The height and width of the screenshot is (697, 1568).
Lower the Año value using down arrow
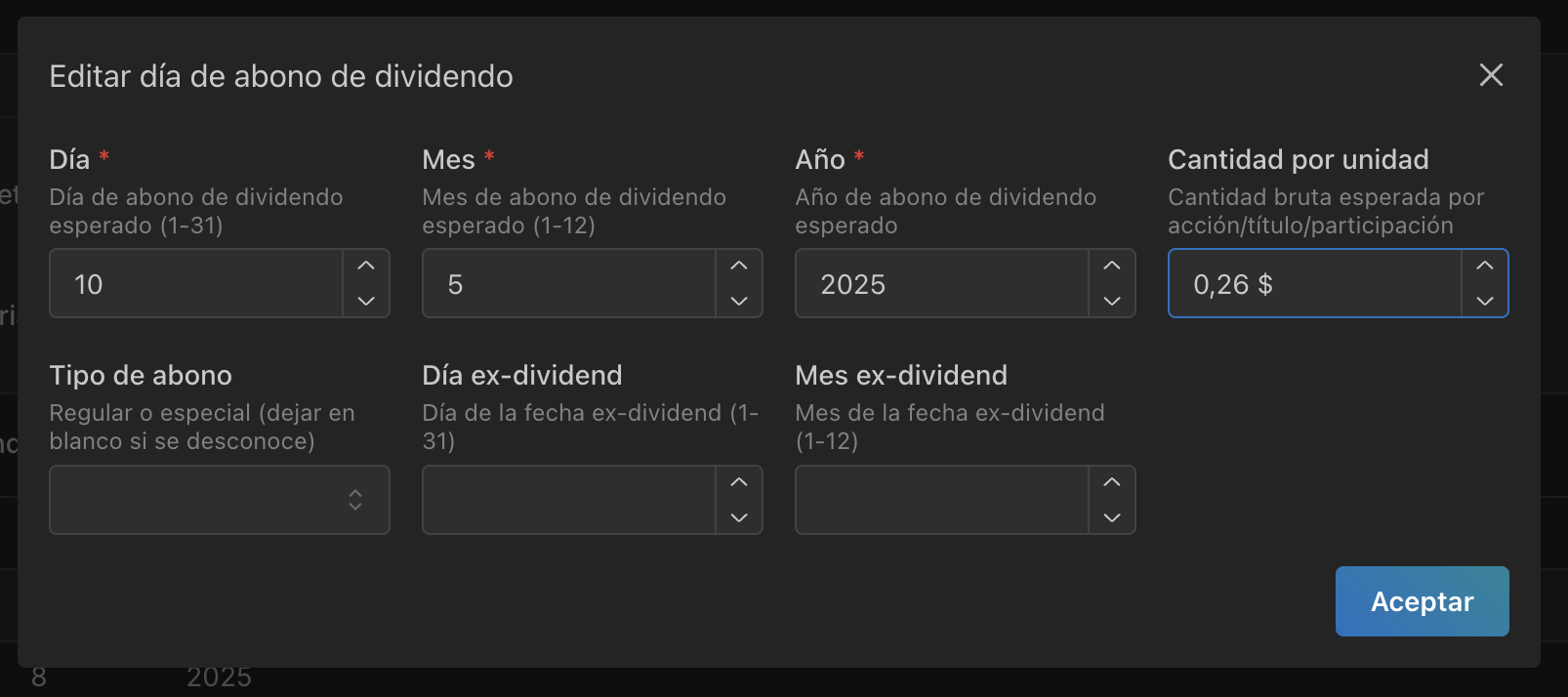point(1112,301)
